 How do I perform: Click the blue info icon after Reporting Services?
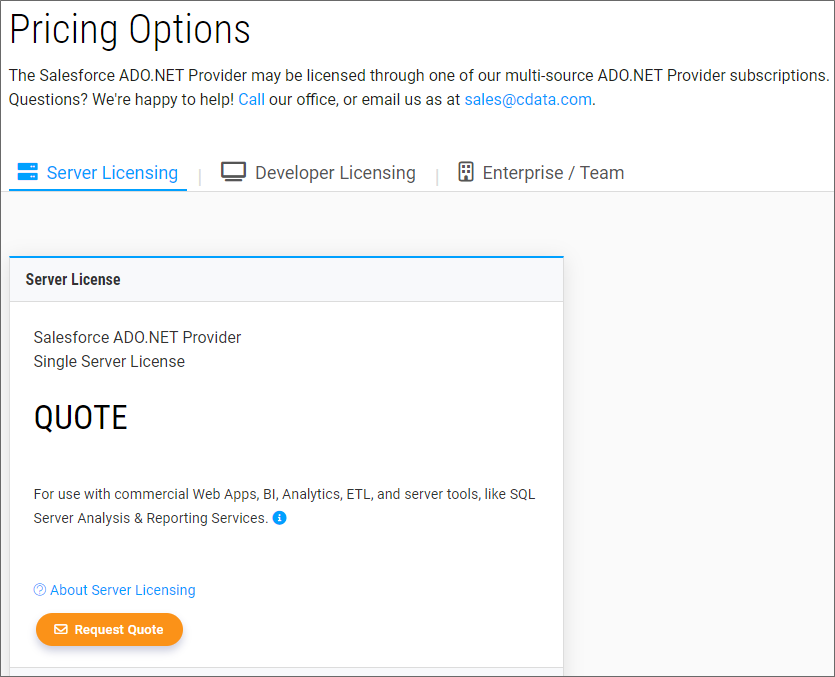[280, 518]
